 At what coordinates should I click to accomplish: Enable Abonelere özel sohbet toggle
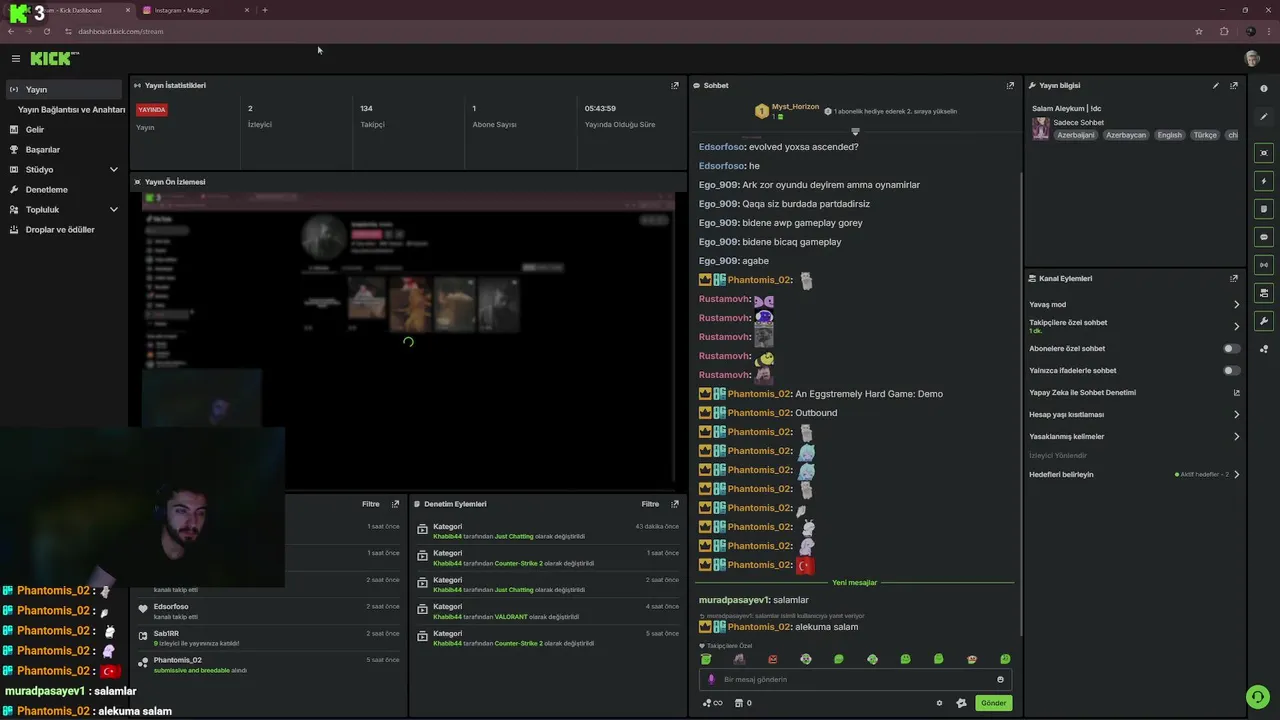pos(1232,348)
